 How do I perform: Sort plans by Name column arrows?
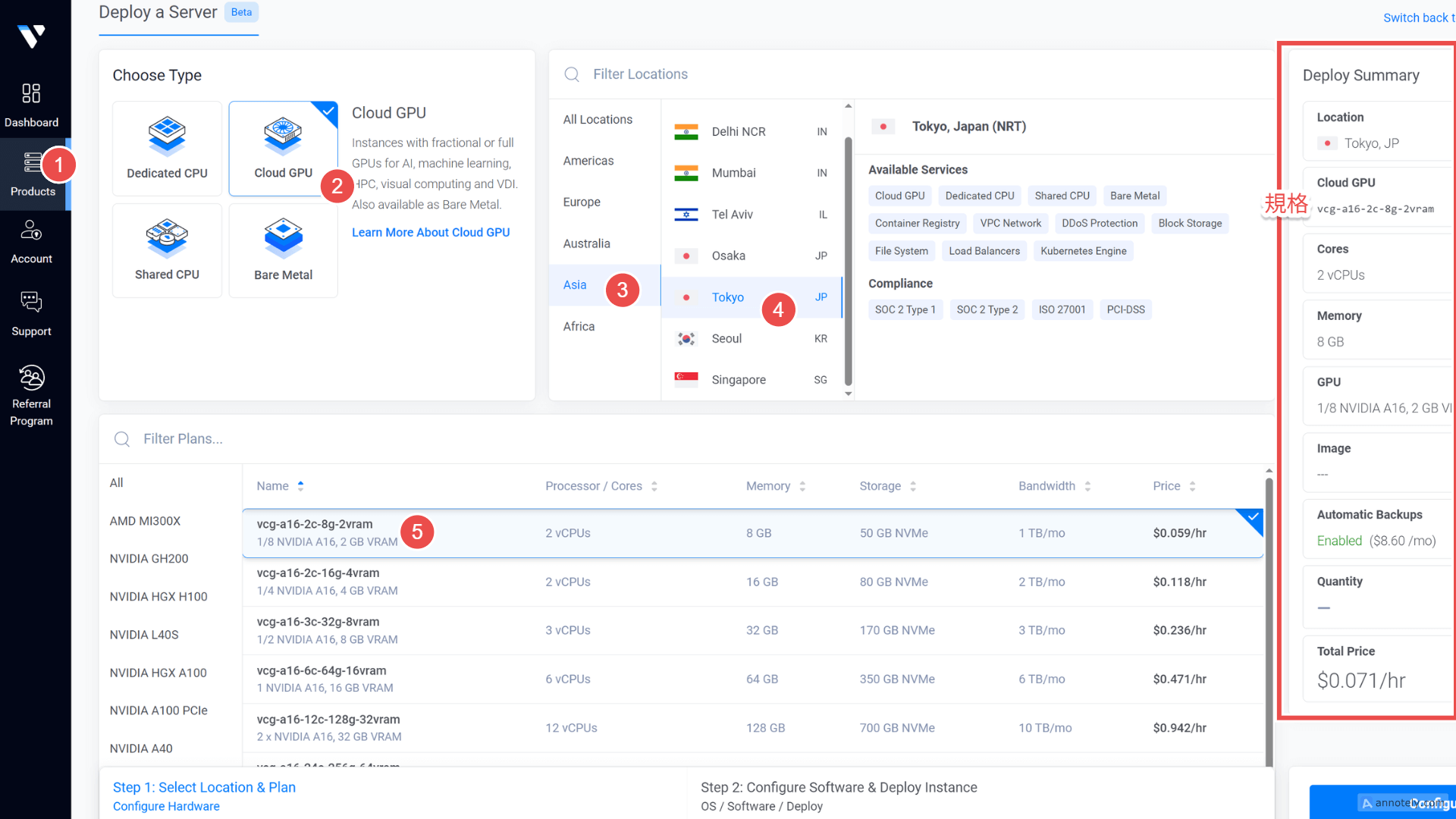click(300, 486)
